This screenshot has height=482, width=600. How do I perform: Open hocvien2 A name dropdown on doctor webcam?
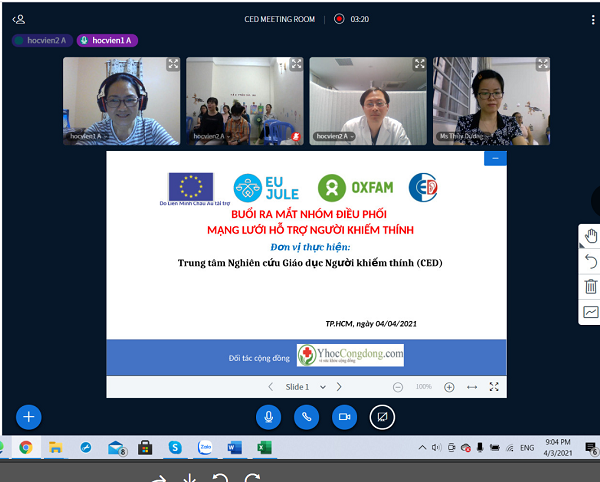pos(334,136)
